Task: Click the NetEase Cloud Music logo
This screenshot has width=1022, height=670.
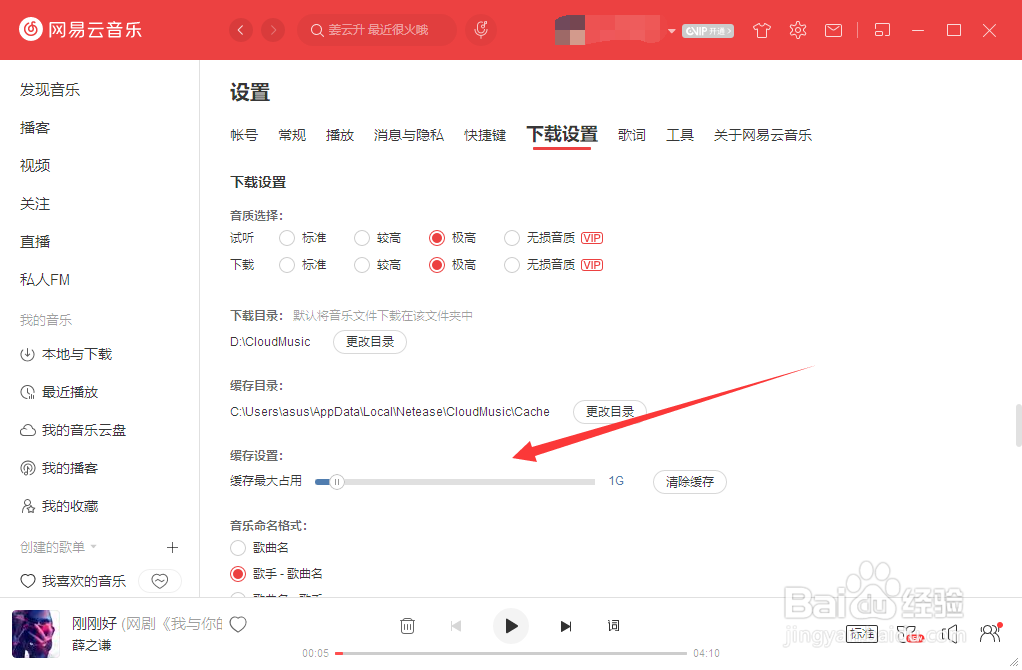Action: pyautogui.click(x=80, y=29)
